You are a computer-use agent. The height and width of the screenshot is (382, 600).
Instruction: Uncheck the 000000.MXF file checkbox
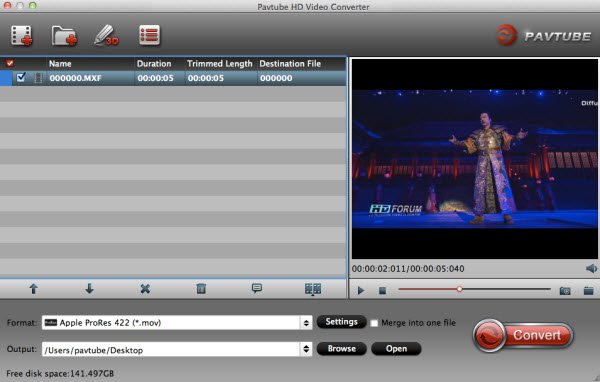[x=21, y=78]
